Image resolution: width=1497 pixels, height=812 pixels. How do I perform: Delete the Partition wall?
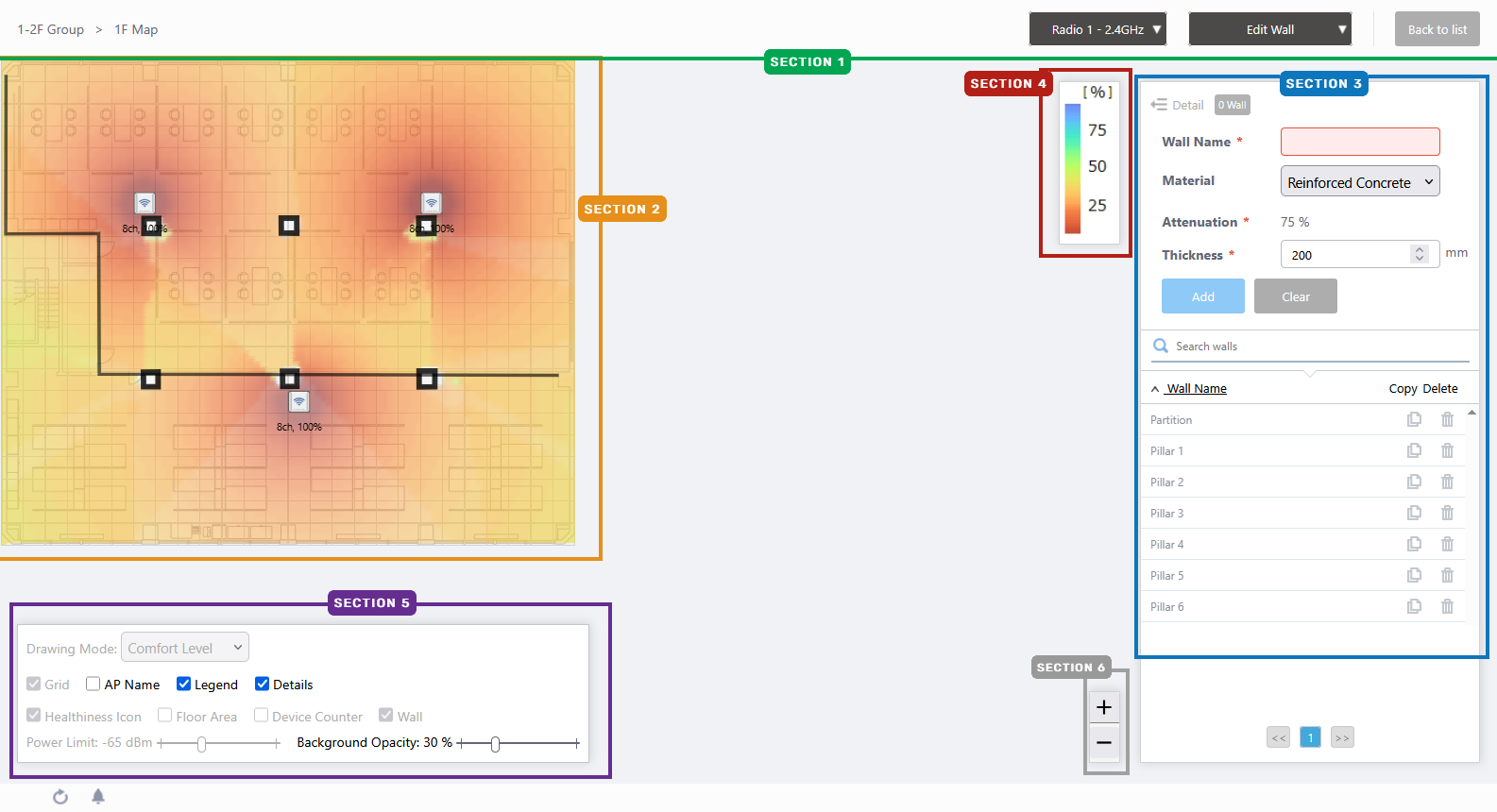[x=1447, y=419]
